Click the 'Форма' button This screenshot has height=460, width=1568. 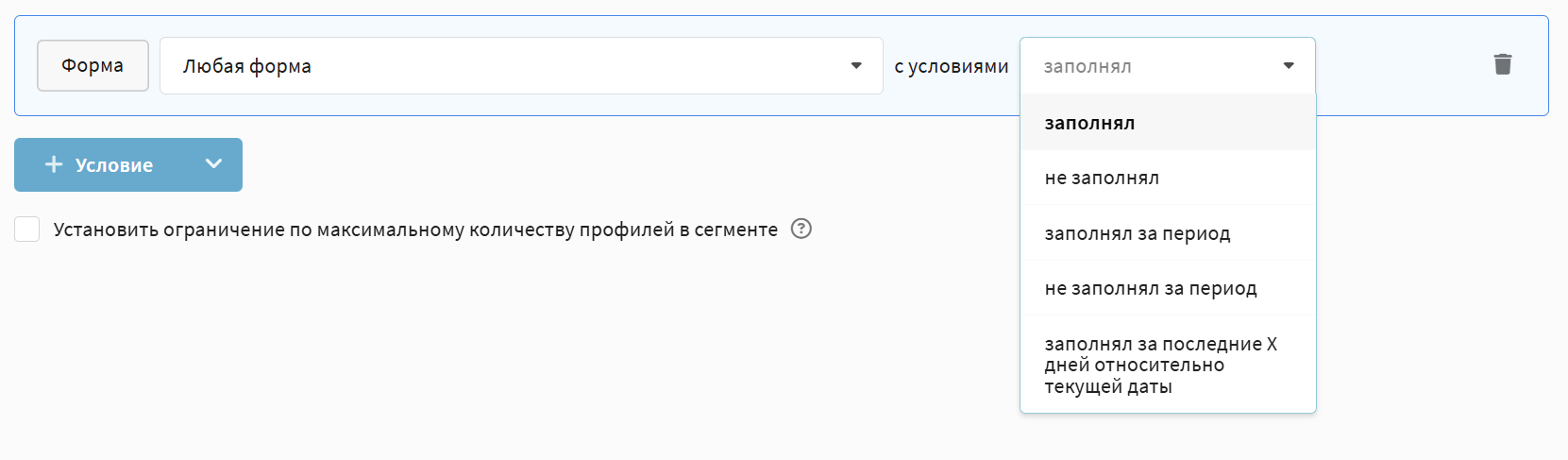pos(93,65)
